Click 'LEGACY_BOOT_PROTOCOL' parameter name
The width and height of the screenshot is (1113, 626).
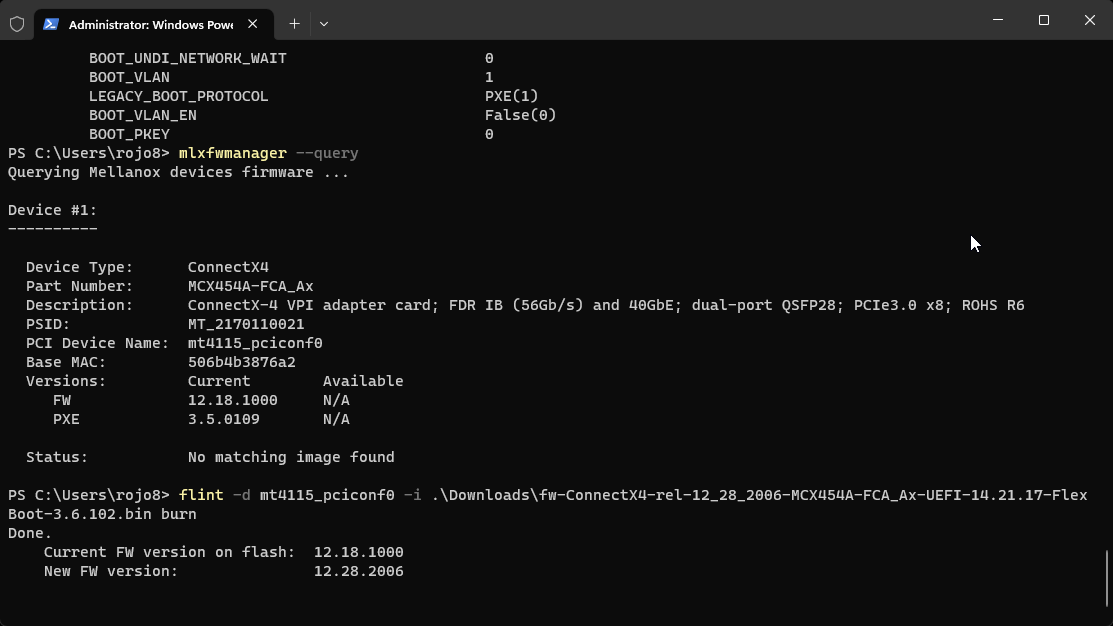(x=178, y=97)
